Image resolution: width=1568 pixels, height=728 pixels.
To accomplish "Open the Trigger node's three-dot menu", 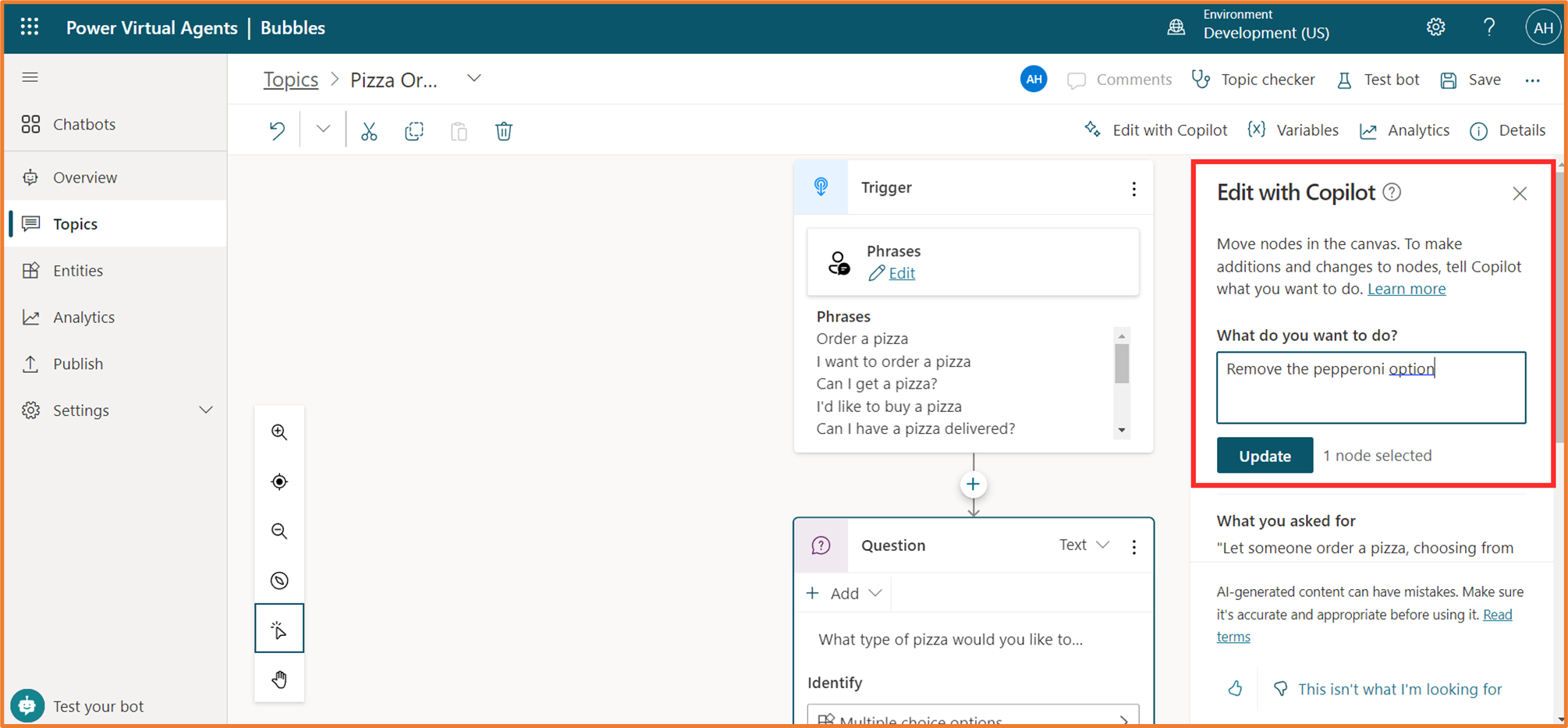I will (1133, 187).
